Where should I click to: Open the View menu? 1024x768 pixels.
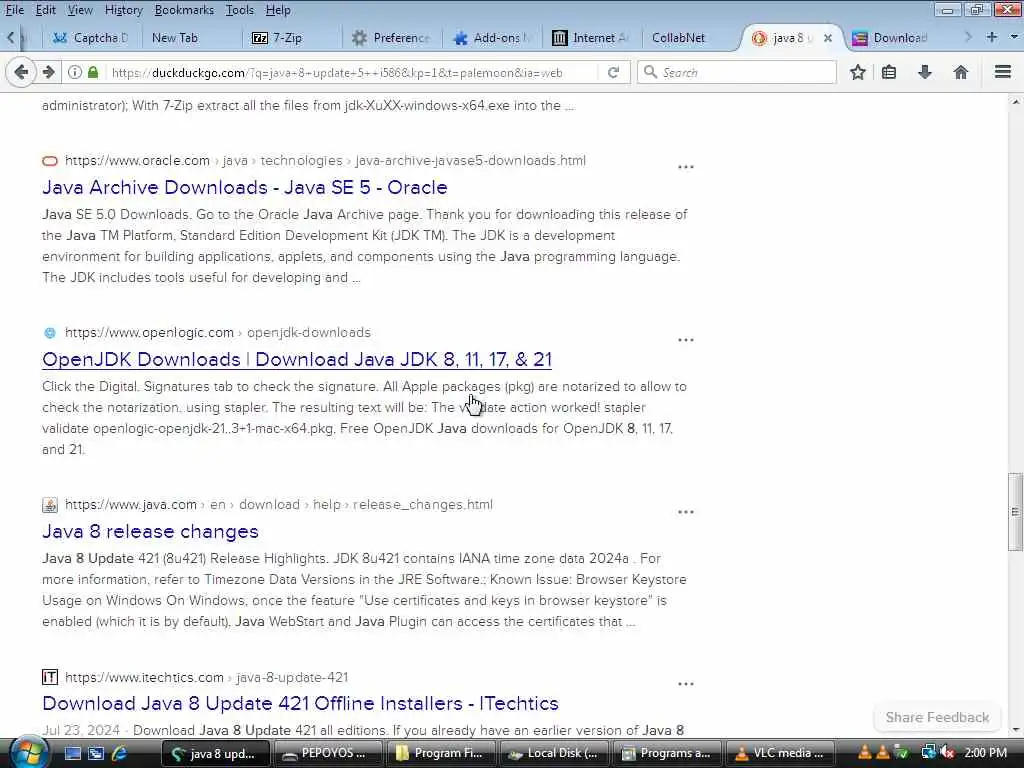click(x=80, y=10)
